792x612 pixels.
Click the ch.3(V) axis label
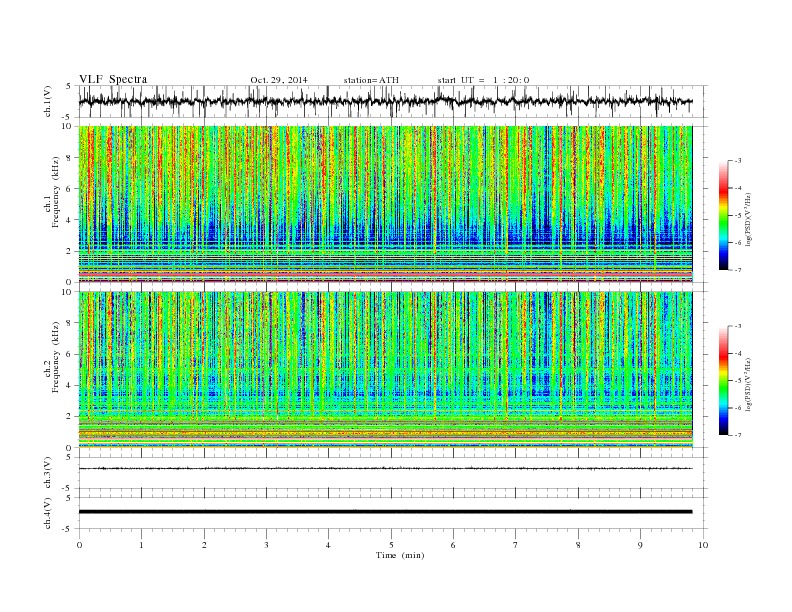point(48,473)
